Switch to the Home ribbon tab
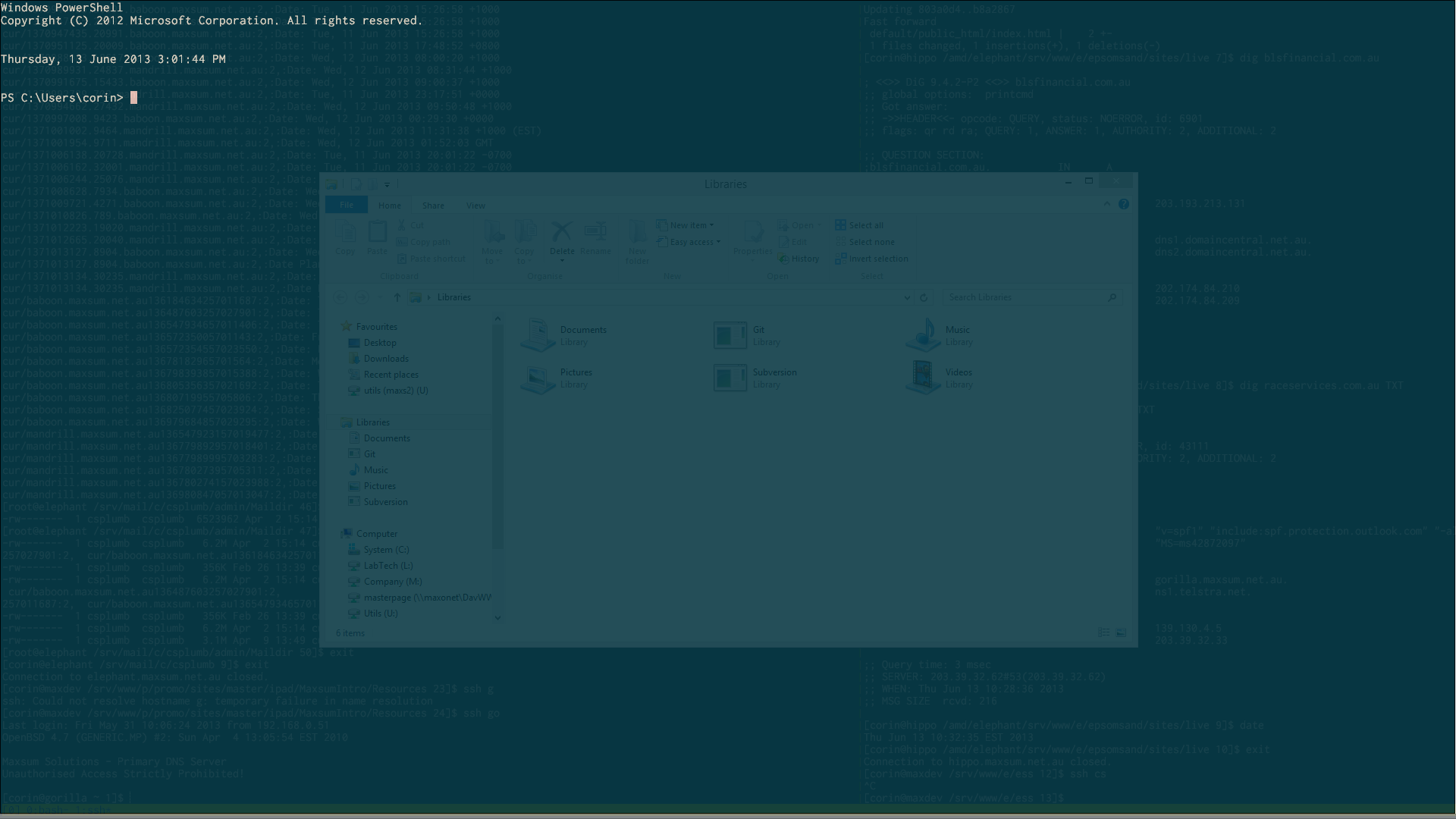 tap(390, 206)
